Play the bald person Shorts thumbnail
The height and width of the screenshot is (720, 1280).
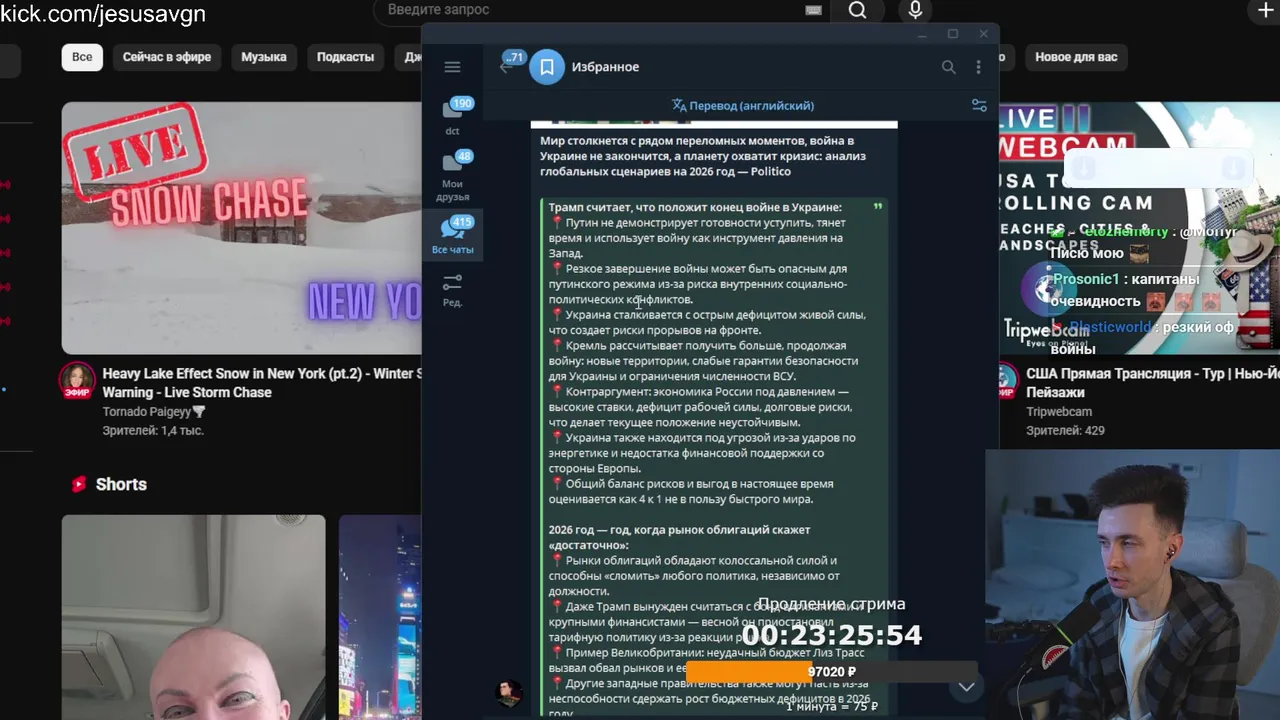[193, 617]
